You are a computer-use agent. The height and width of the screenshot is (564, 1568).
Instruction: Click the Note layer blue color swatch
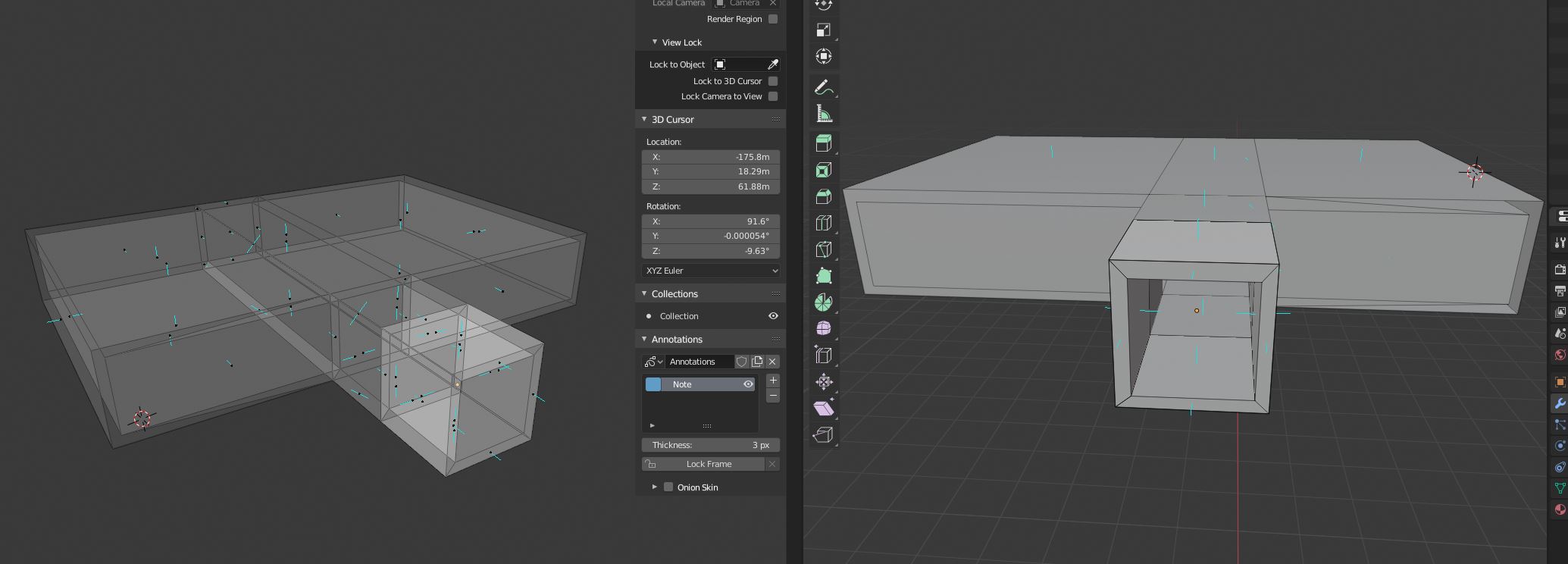tap(653, 384)
